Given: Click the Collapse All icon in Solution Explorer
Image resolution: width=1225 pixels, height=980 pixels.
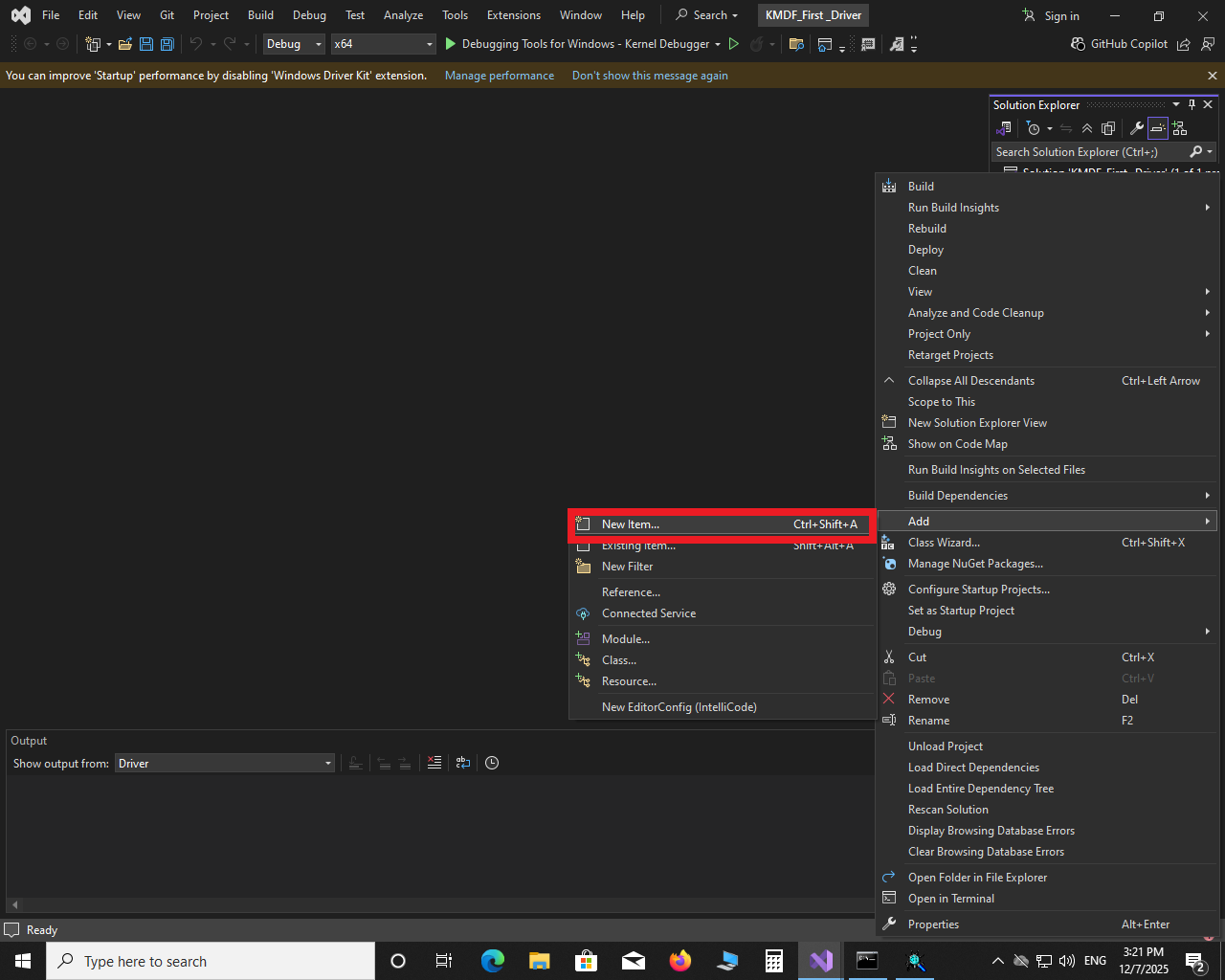Looking at the screenshot, I should click(1087, 128).
